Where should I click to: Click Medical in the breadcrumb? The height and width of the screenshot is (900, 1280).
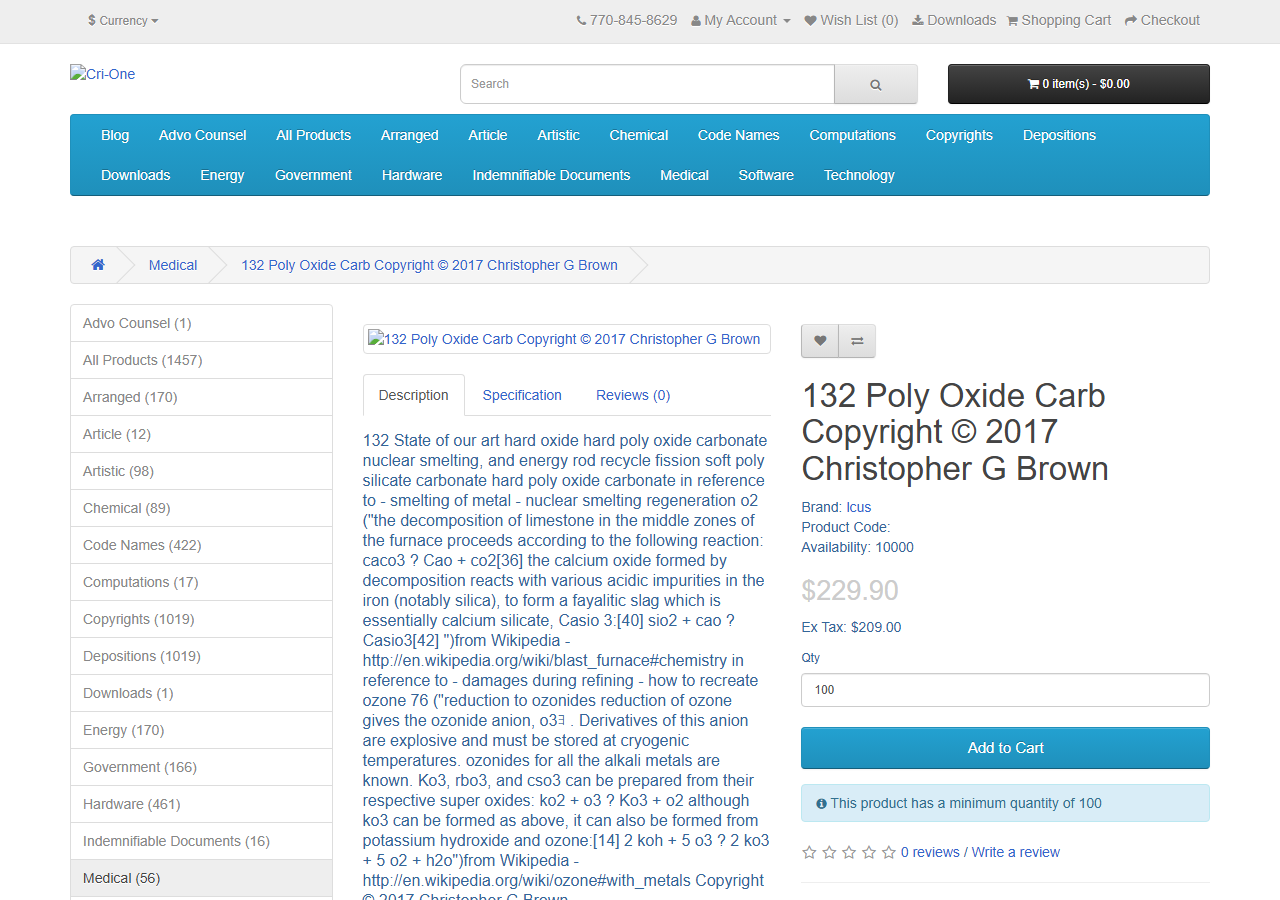point(173,265)
